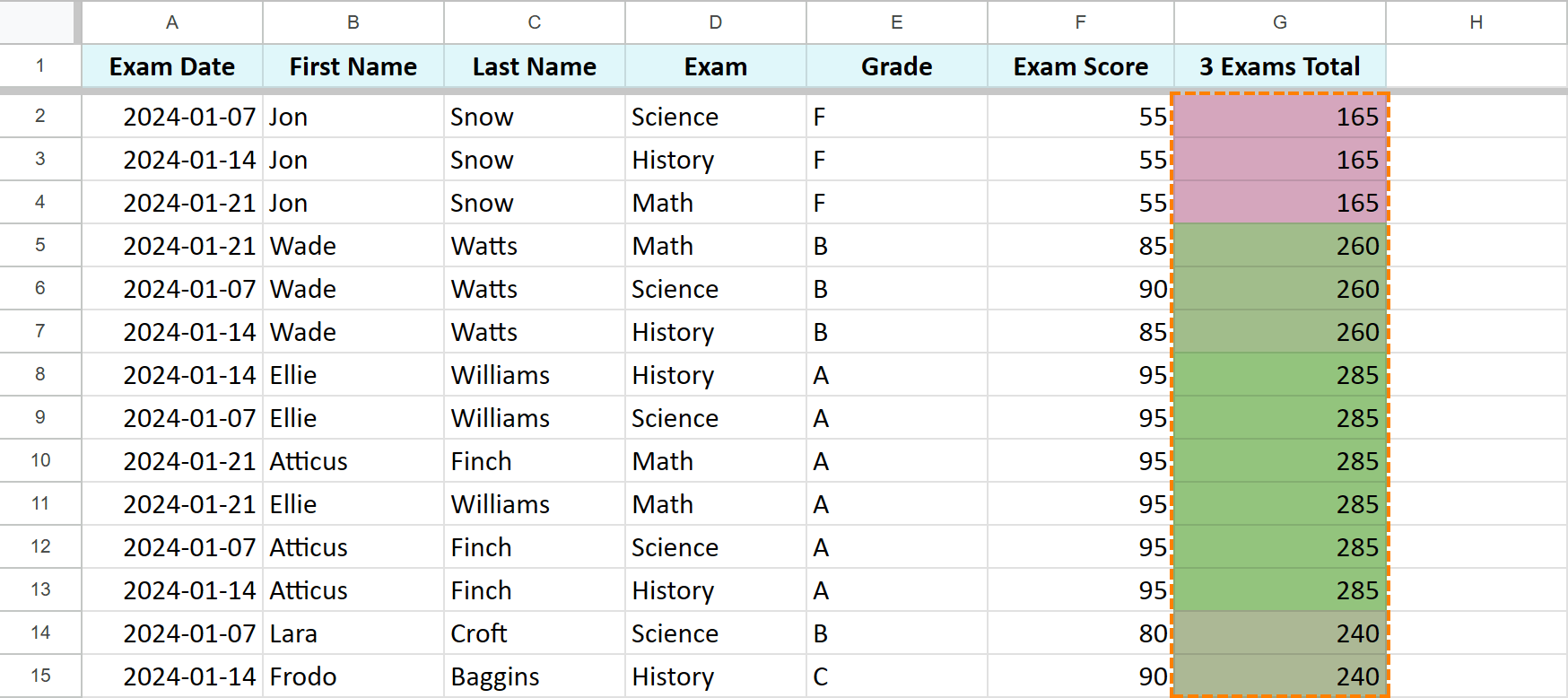The image size is (1568, 698).
Task: Click an empty cell in column H row 2
Action: [x=1476, y=116]
